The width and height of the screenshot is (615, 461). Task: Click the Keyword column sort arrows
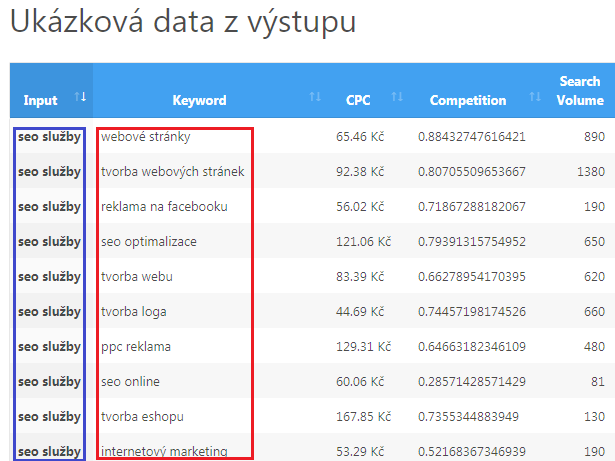(x=315, y=97)
